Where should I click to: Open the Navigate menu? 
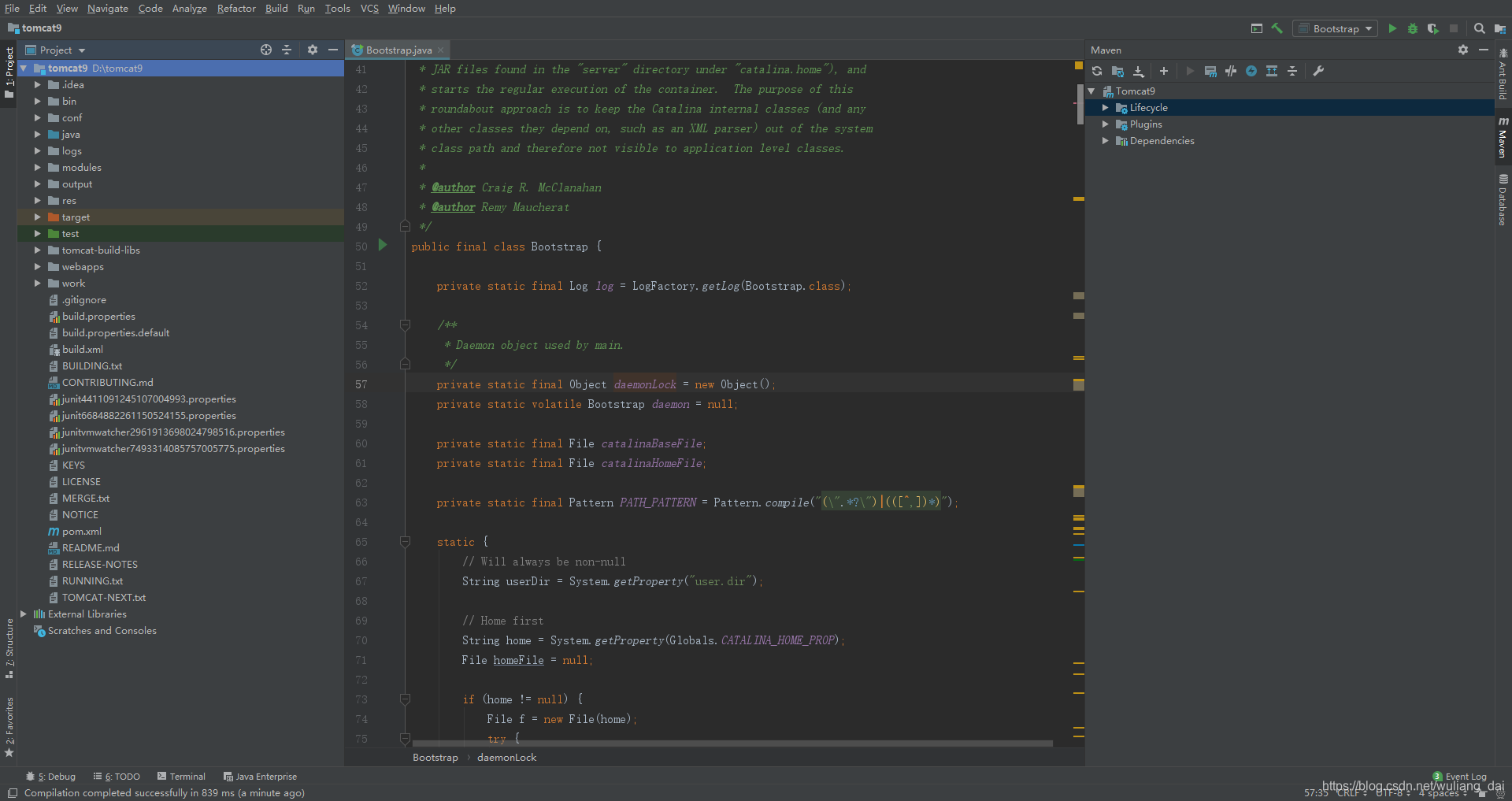click(108, 8)
